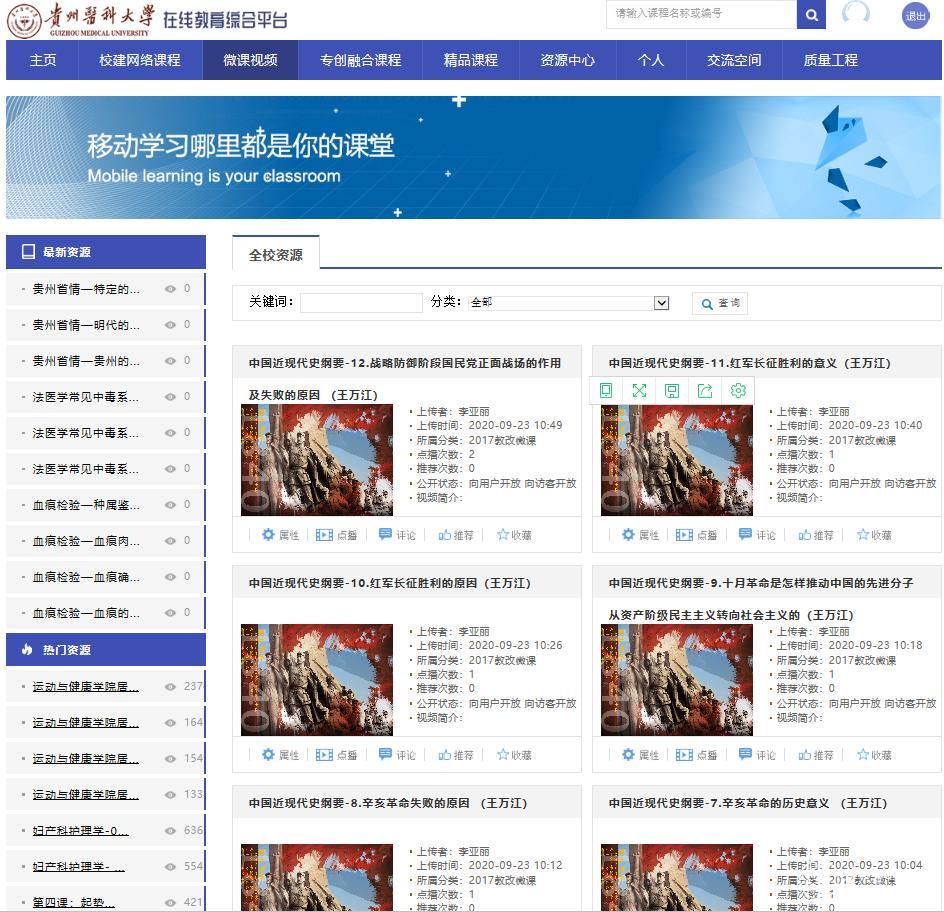
Task: Click the floating toolbar fullscreen expand icon
Action: (639, 391)
